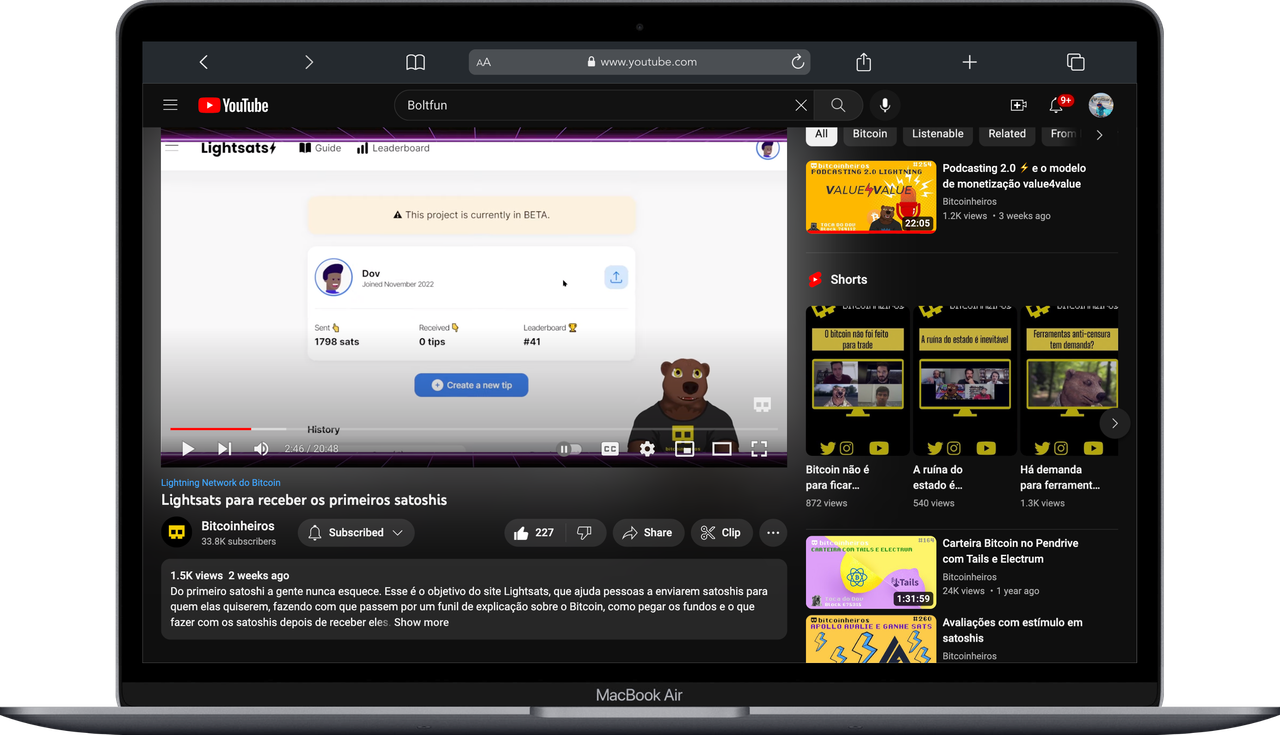Open the Bitcoinheiros channel name link

pos(238,526)
